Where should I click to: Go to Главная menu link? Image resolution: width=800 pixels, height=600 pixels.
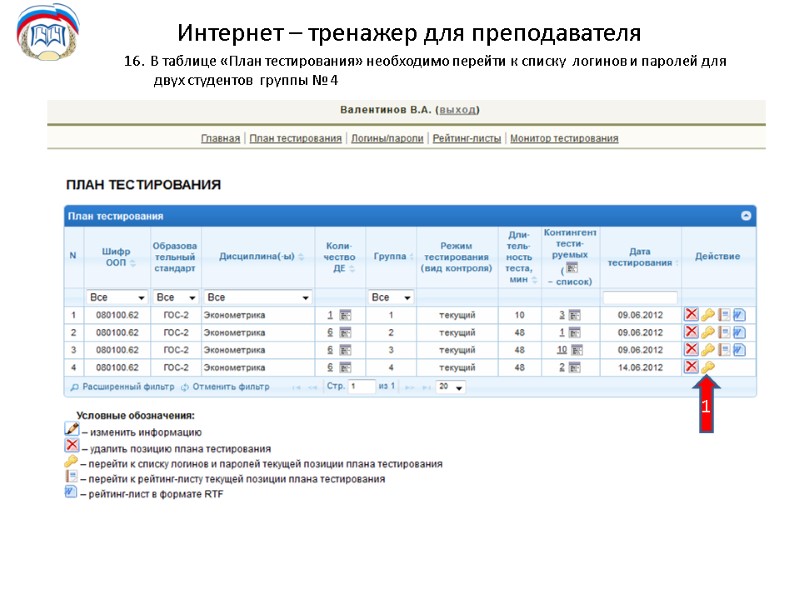[220, 138]
